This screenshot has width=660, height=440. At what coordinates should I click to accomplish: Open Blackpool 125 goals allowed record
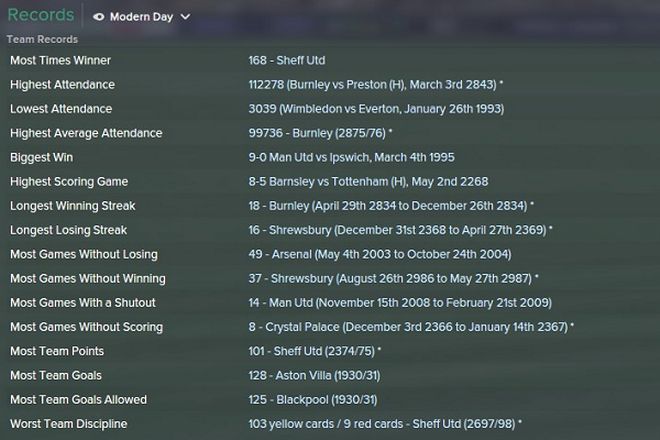click(313, 400)
